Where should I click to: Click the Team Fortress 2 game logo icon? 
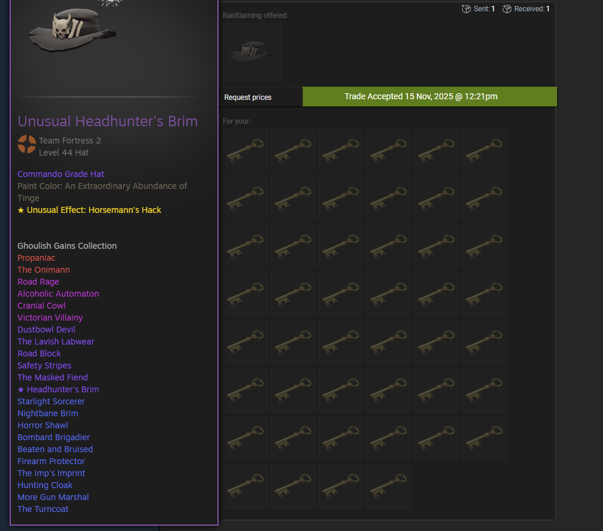27,145
